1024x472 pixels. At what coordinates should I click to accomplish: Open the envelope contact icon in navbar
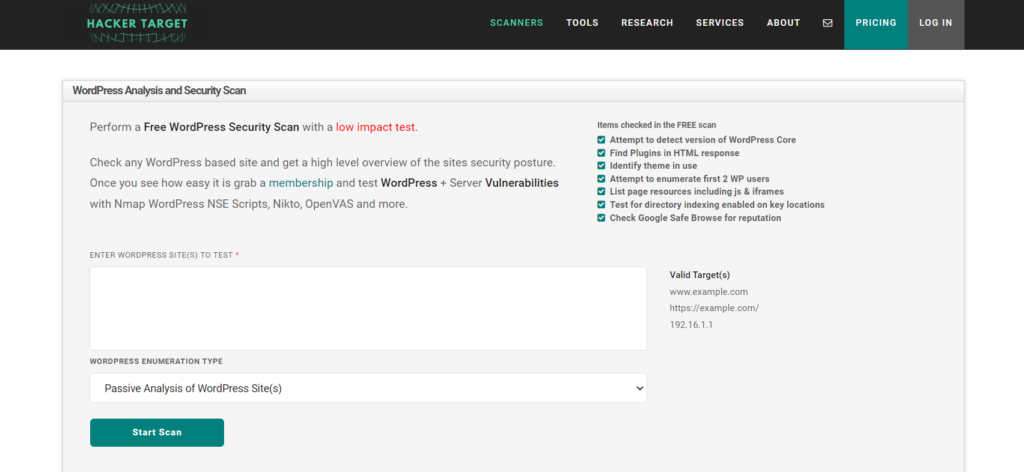827,23
